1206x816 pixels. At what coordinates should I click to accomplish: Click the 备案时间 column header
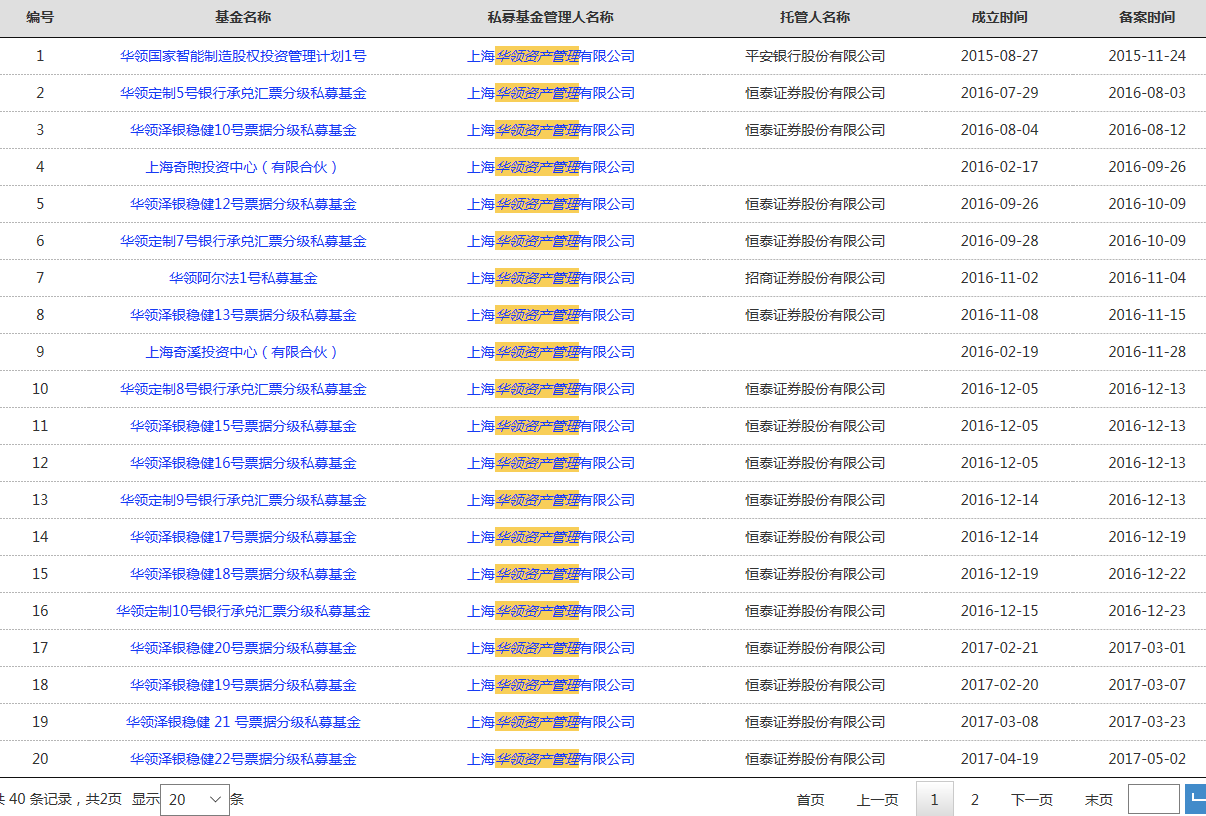coord(1147,18)
